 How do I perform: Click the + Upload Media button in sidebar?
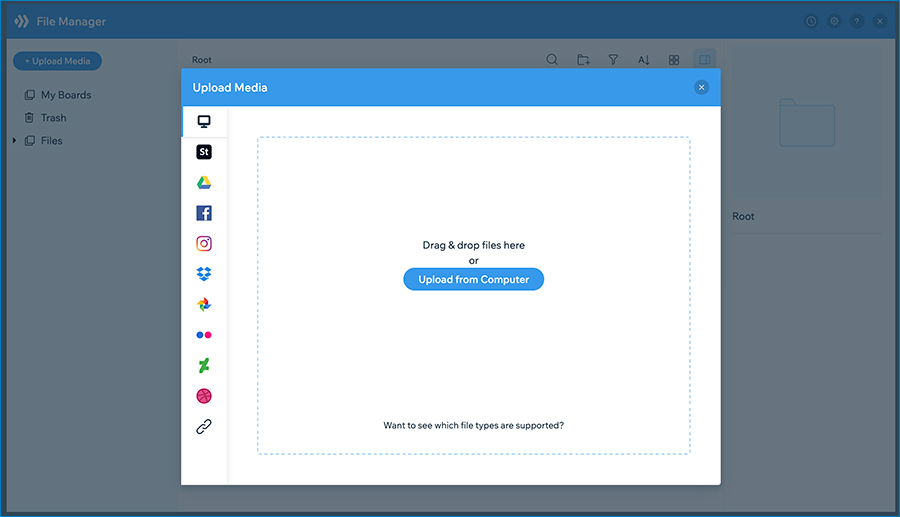coord(57,61)
